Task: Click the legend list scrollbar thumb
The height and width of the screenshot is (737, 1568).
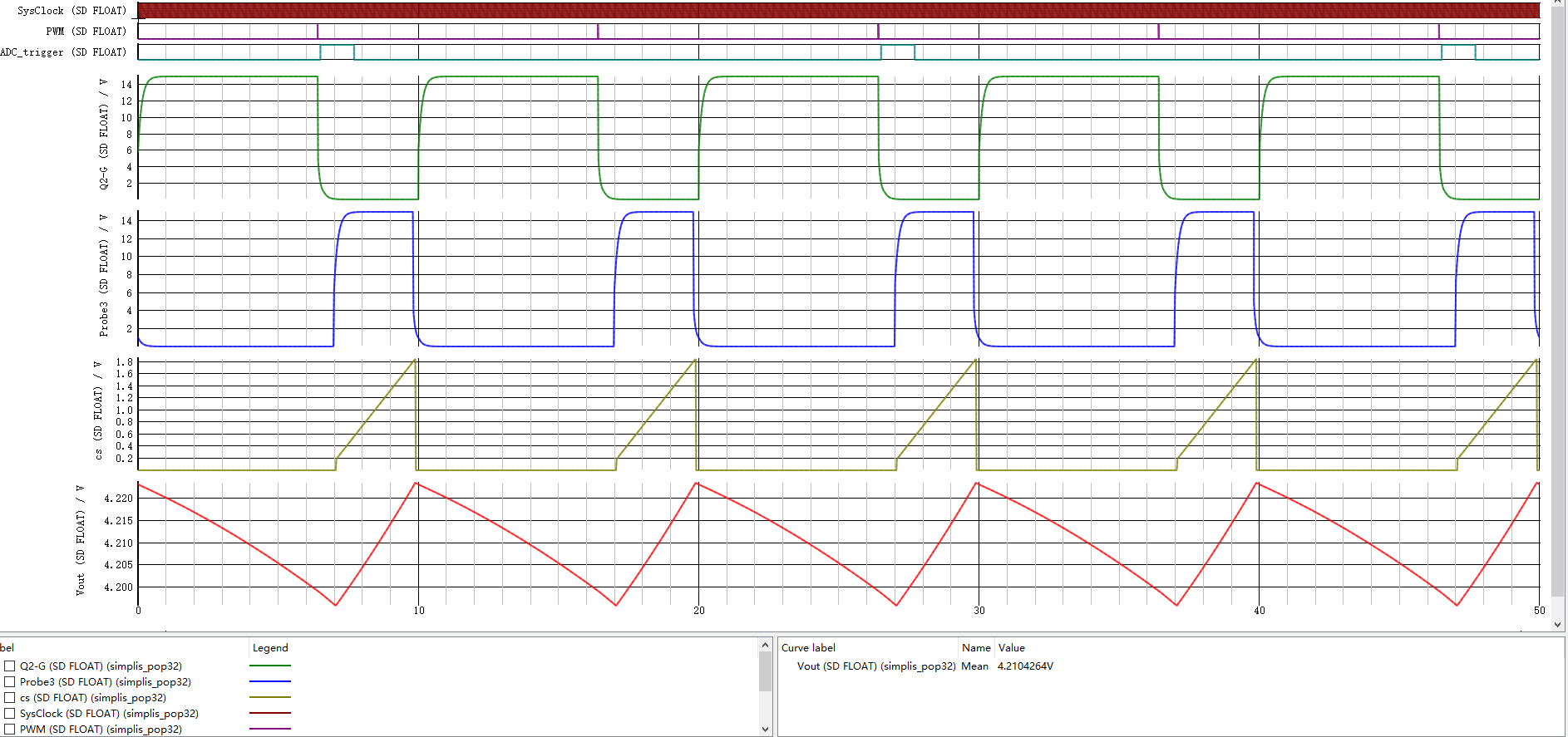Action: pyautogui.click(x=766, y=671)
